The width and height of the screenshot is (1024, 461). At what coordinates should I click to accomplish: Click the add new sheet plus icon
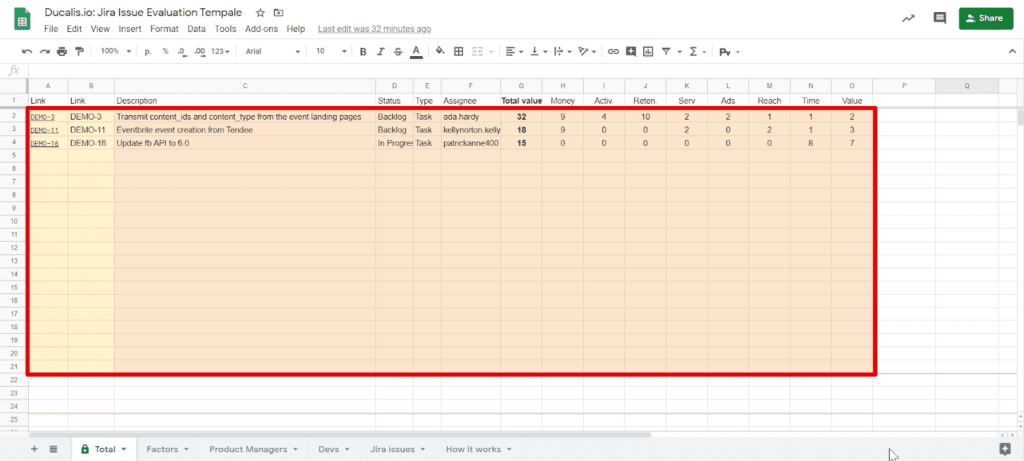[x=34, y=449]
